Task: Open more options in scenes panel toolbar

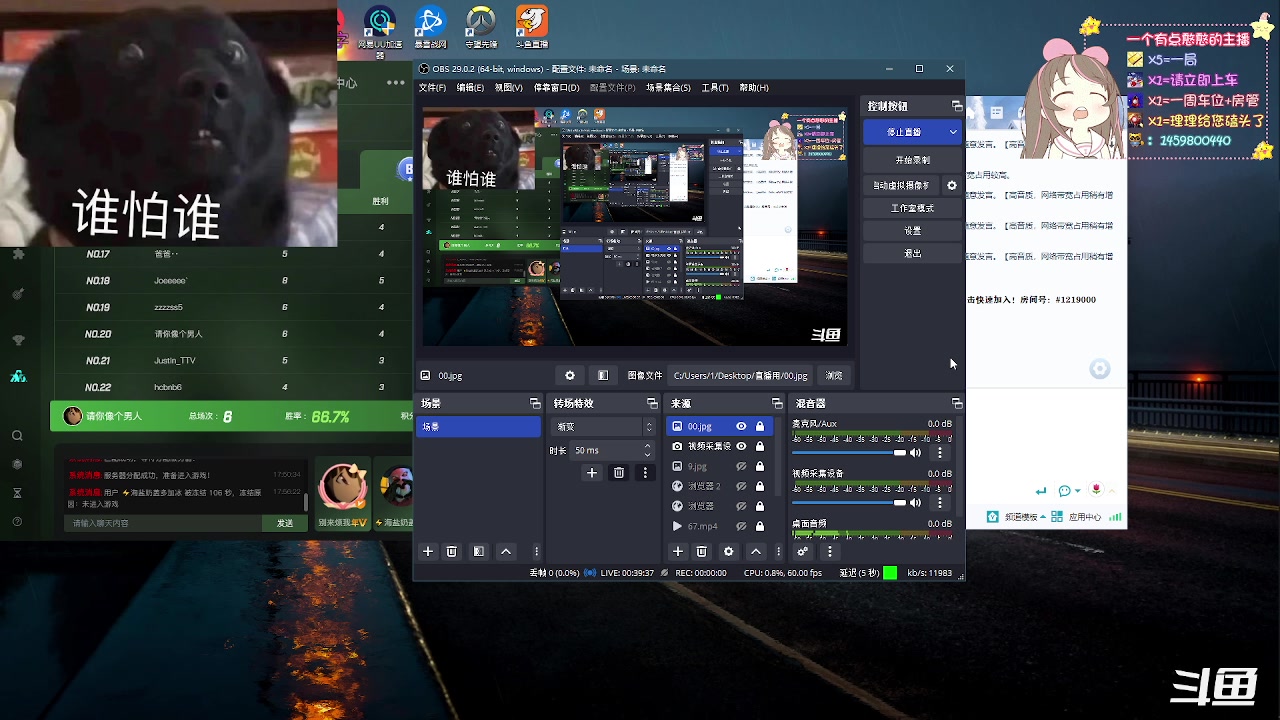Action: pyautogui.click(x=536, y=552)
